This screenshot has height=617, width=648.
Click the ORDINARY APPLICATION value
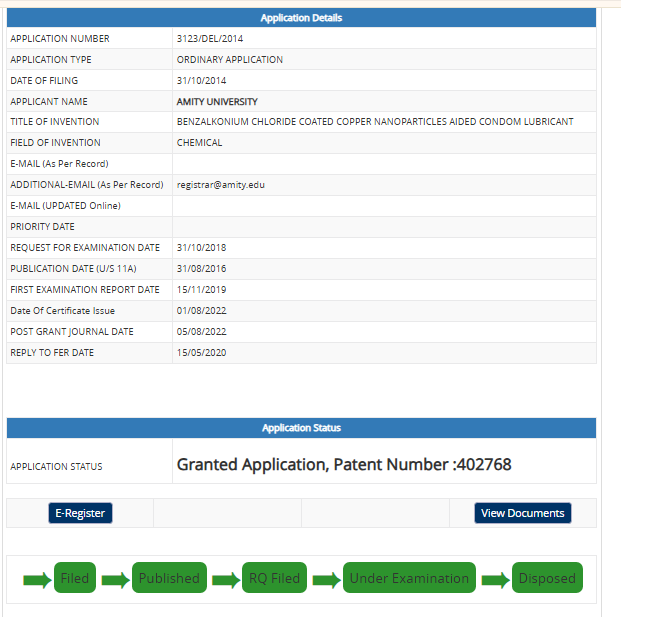(x=230, y=60)
